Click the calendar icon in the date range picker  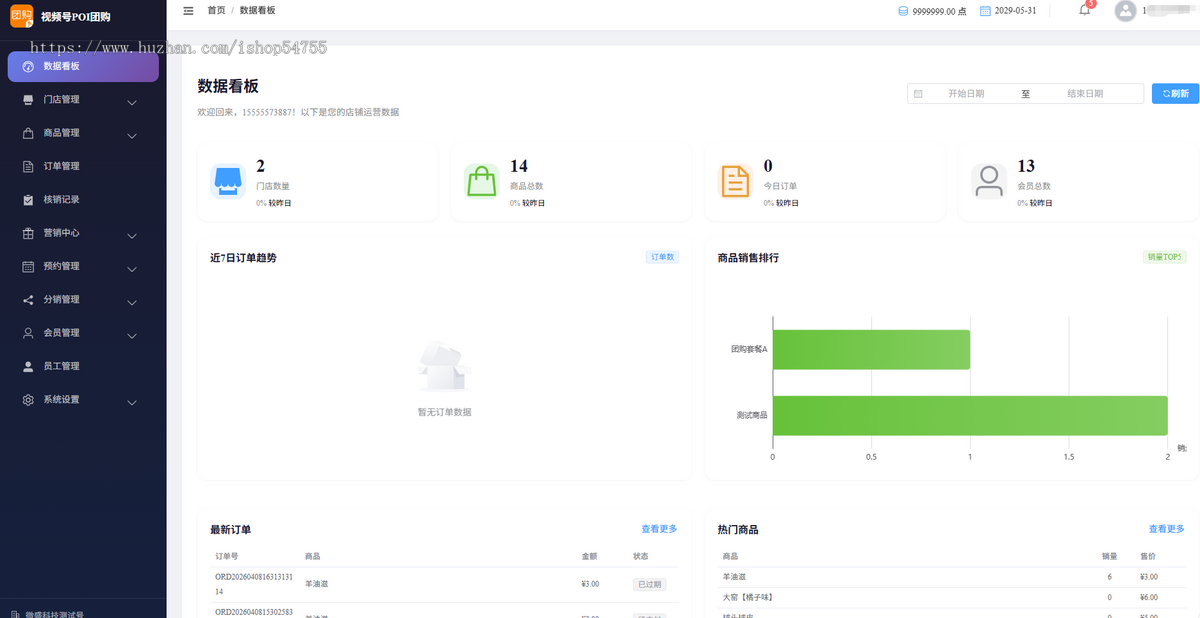[x=918, y=94]
